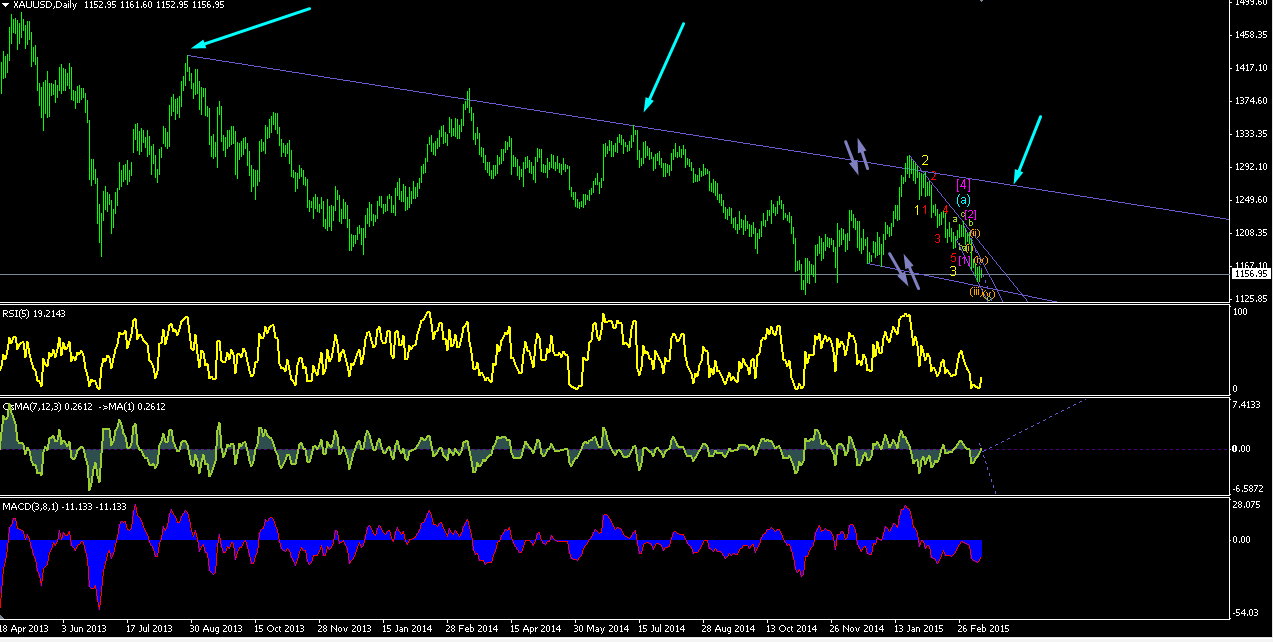
Task: Click the current price tag 1156.95 on the price axis
Action: [1250, 273]
